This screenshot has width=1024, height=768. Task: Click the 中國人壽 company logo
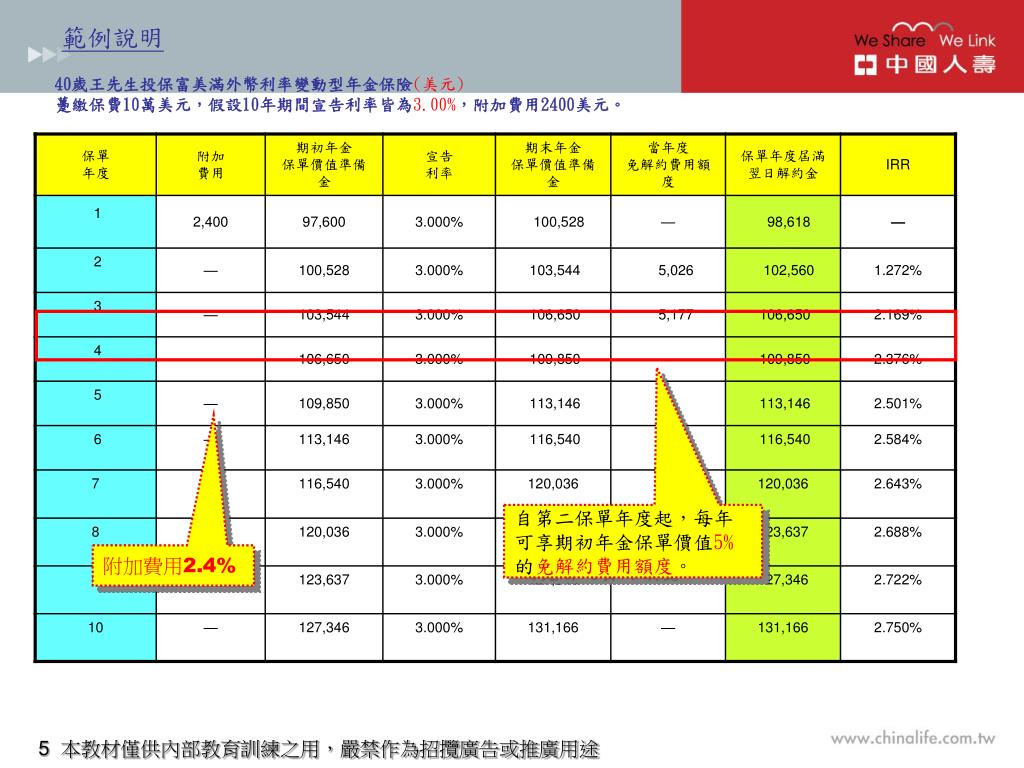coord(925,64)
